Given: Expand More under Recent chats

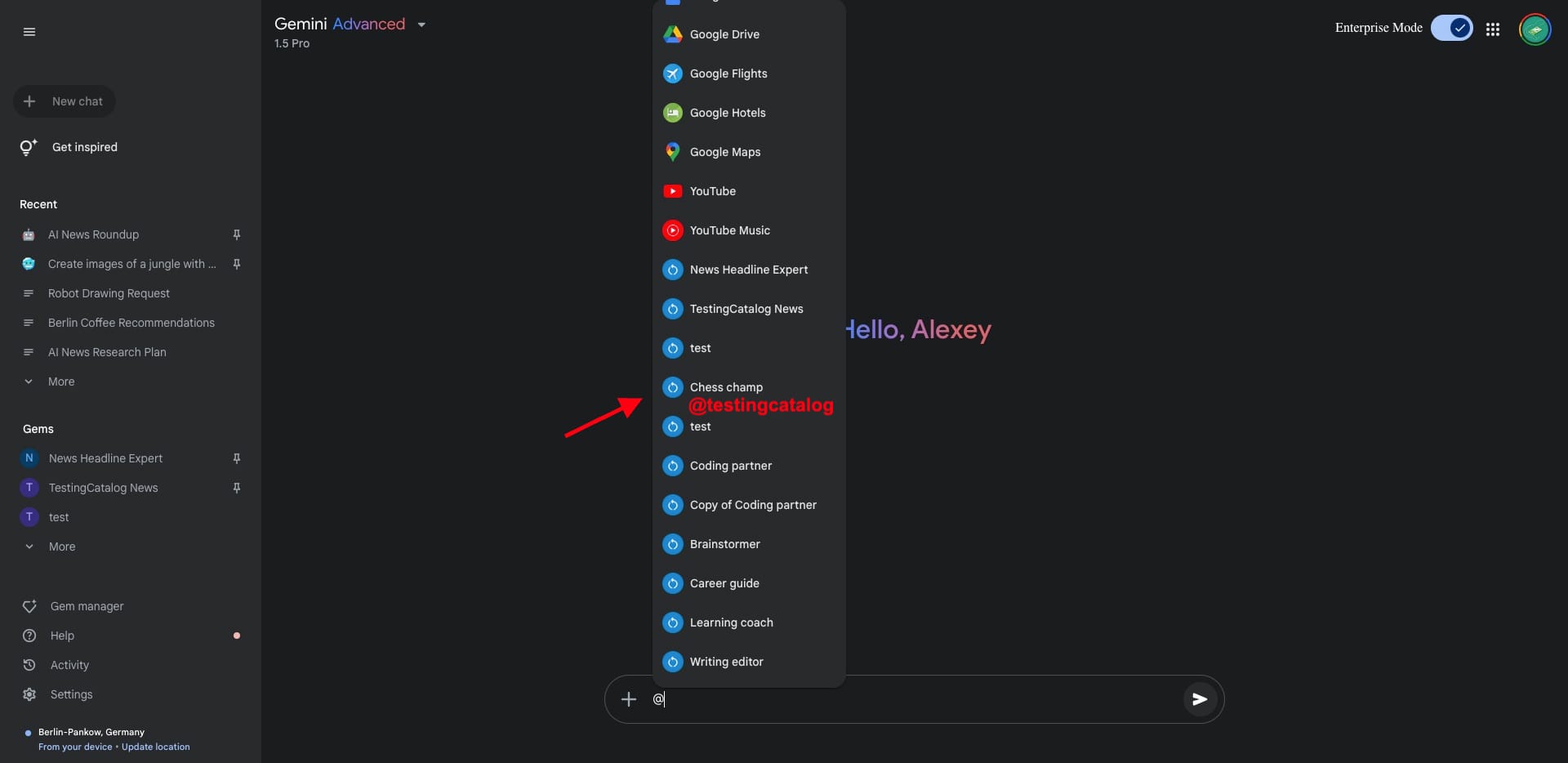Looking at the screenshot, I should point(50,381).
